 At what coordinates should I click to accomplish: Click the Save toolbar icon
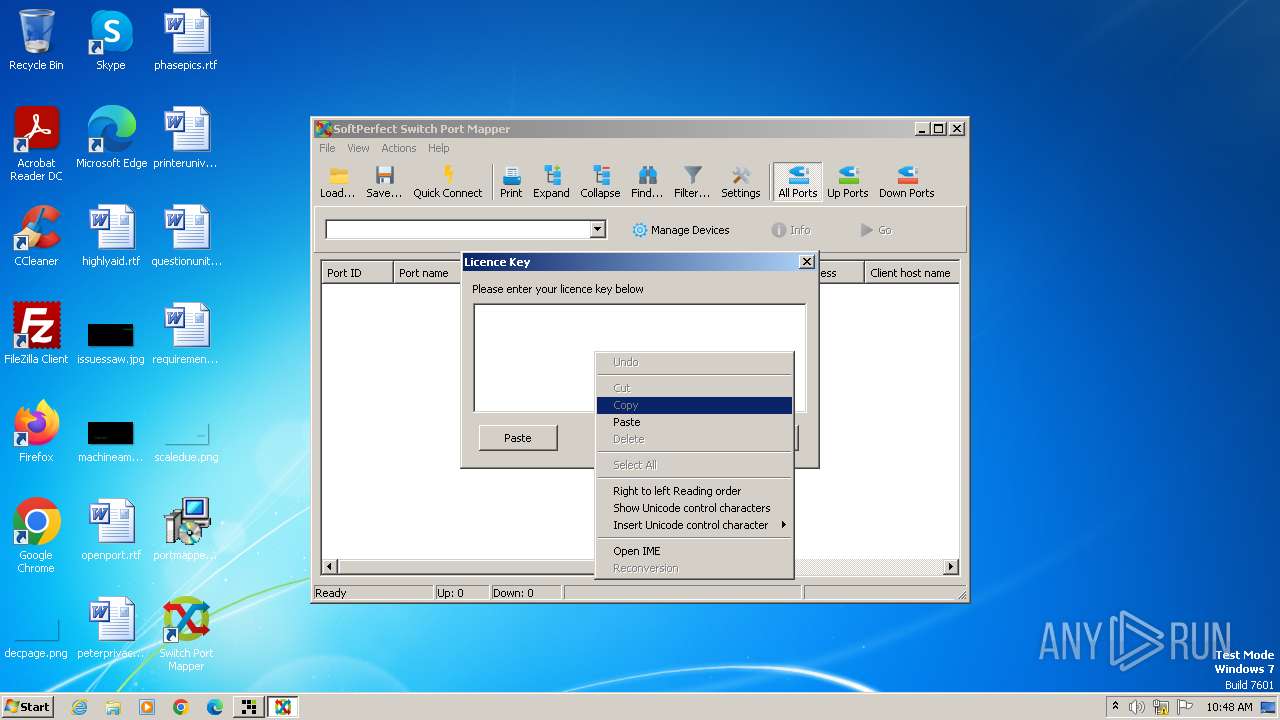pos(384,183)
